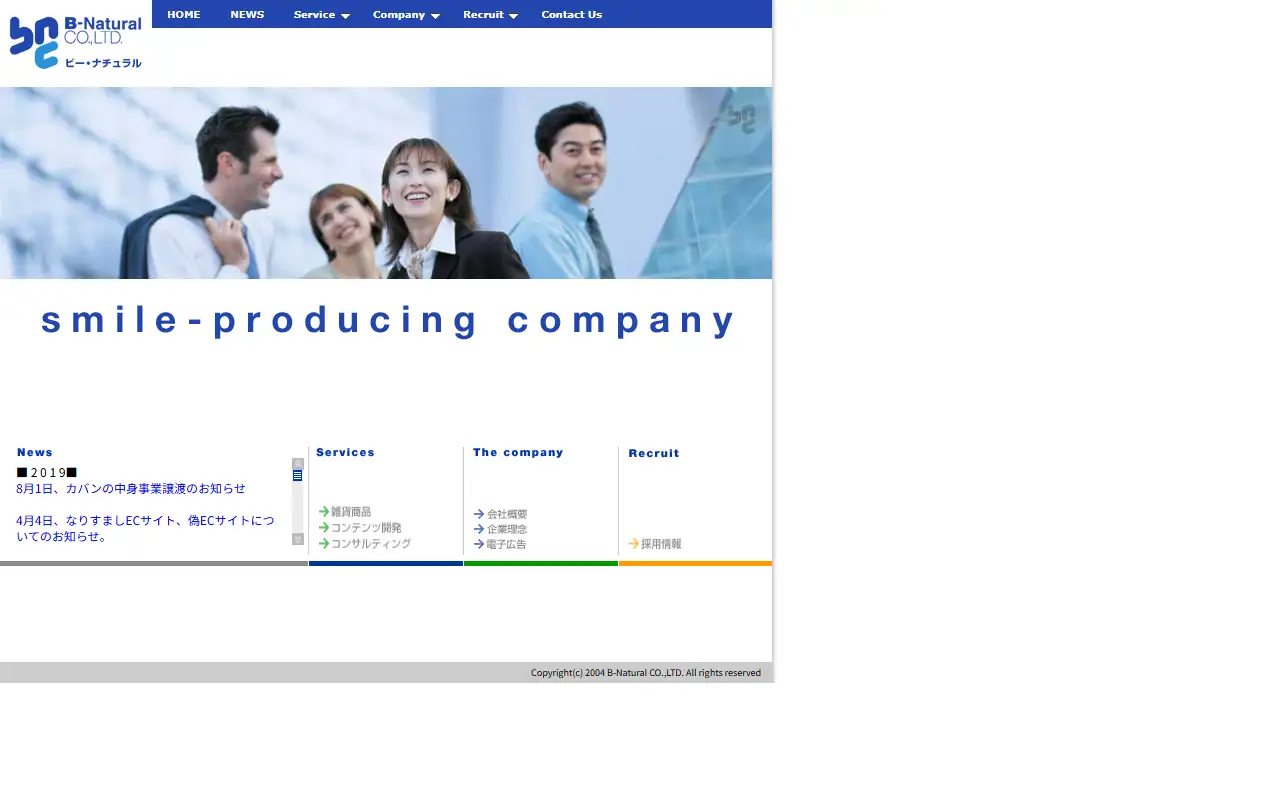Expand the Recruit dropdown arrow in the navigation bar
Screen dimensions: 1280x800
click(513, 16)
